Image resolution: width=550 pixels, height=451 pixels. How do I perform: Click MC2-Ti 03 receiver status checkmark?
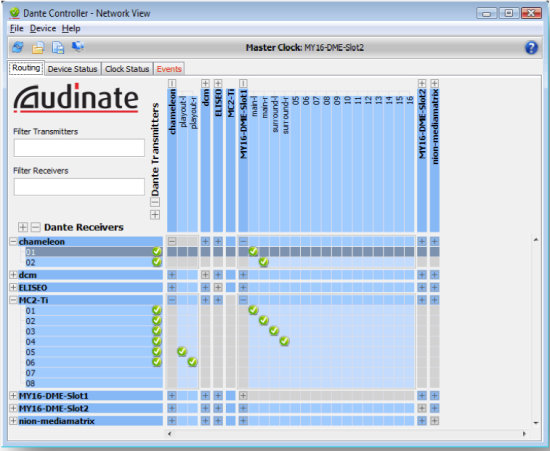(x=157, y=331)
